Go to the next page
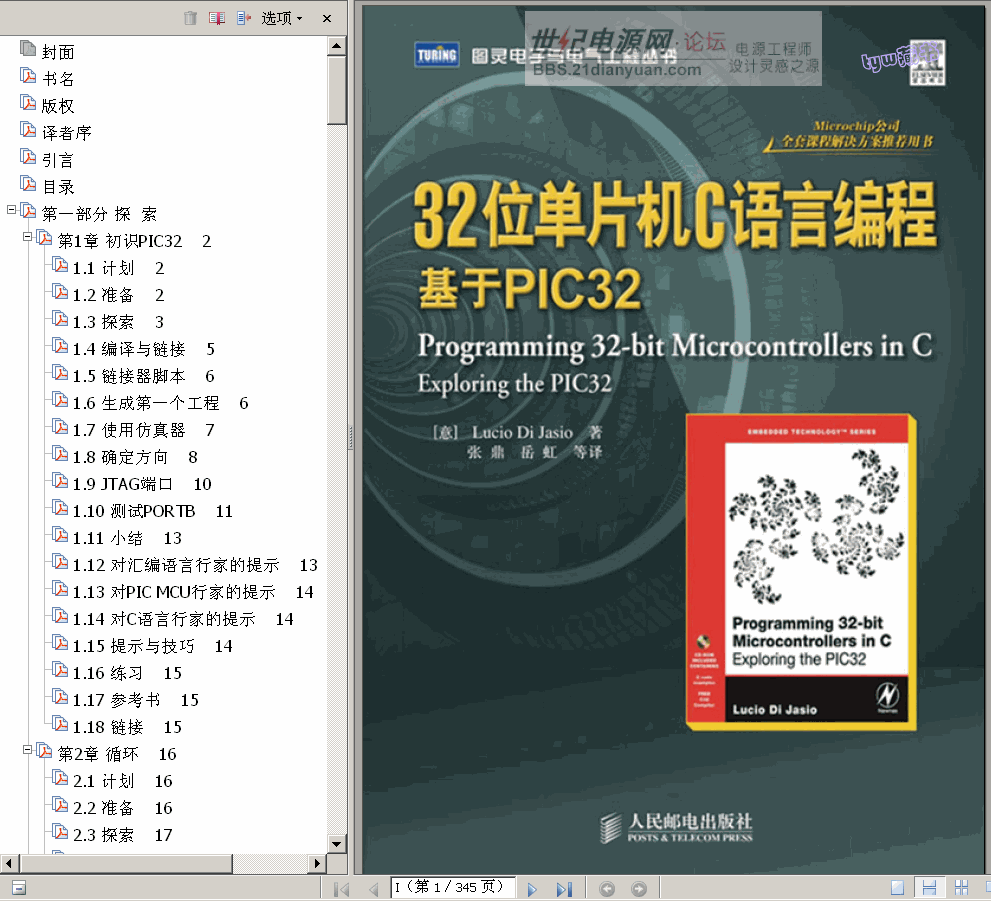The image size is (991, 901). point(532,889)
